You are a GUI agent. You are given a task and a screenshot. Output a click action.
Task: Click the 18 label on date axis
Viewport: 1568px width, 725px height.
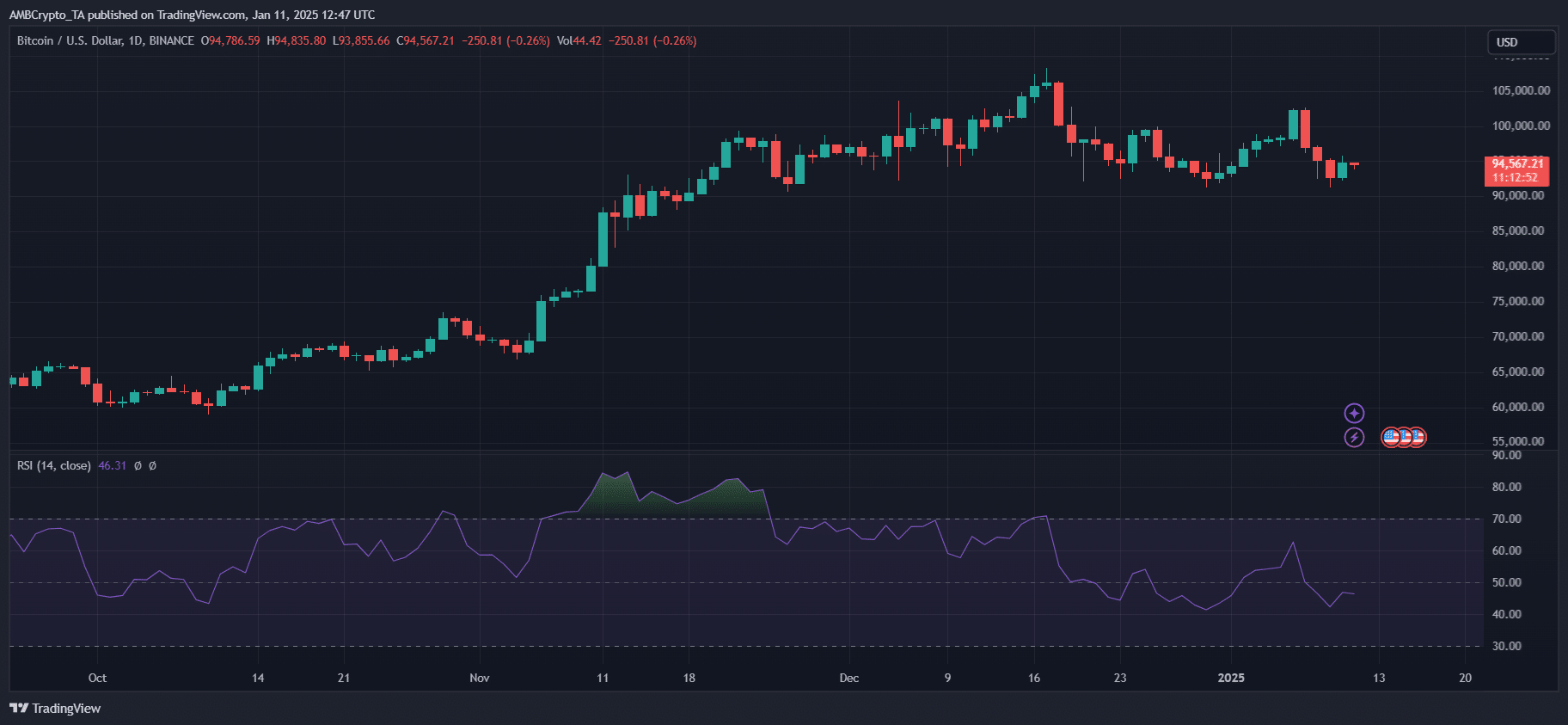689,678
